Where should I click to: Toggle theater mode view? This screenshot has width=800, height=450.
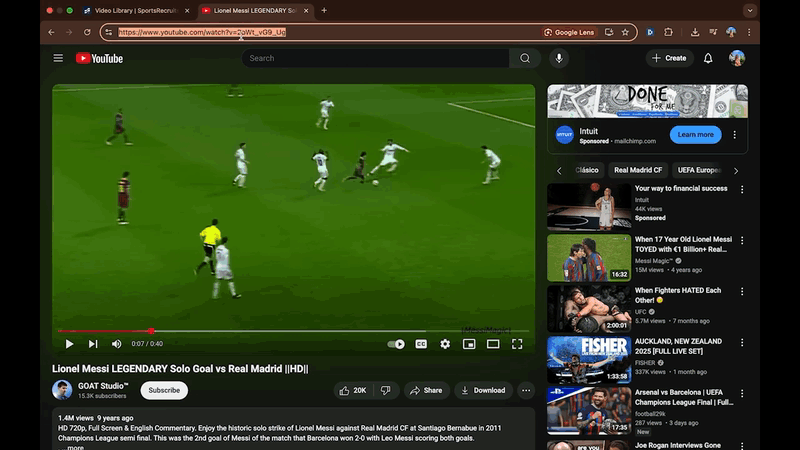[493, 344]
